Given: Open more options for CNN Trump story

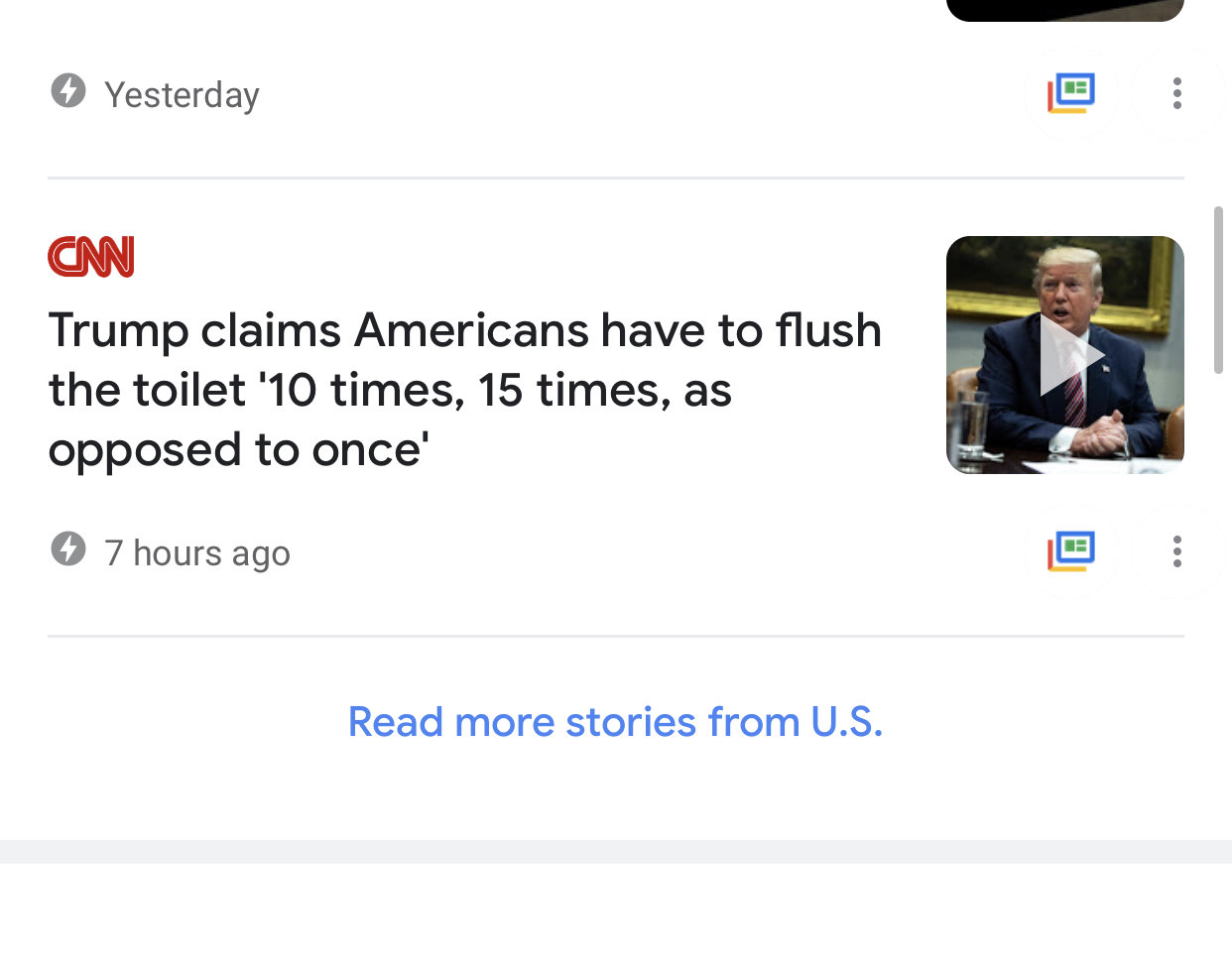Looking at the screenshot, I should pos(1177,551).
